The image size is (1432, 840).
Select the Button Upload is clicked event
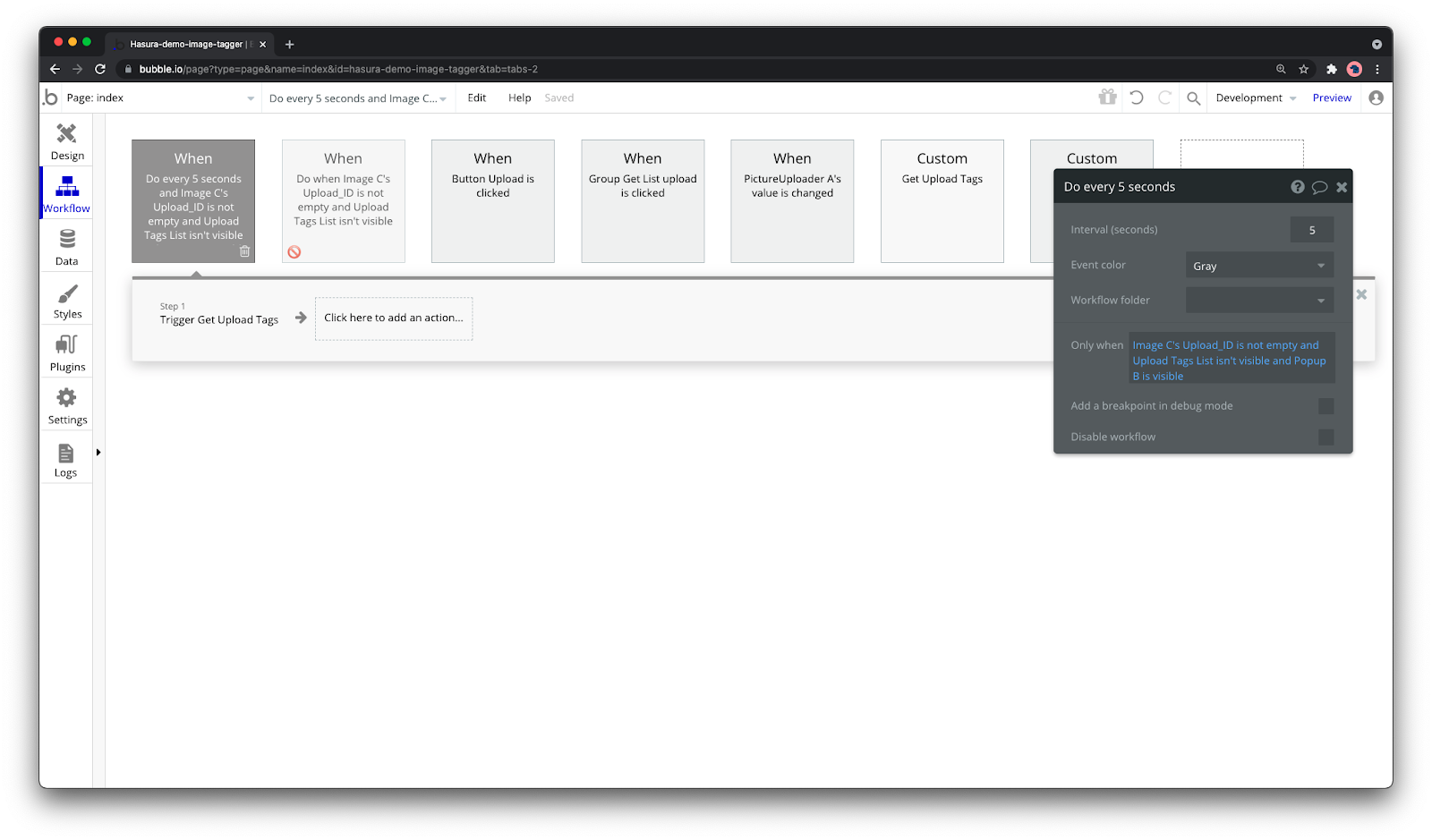pyautogui.click(x=493, y=201)
